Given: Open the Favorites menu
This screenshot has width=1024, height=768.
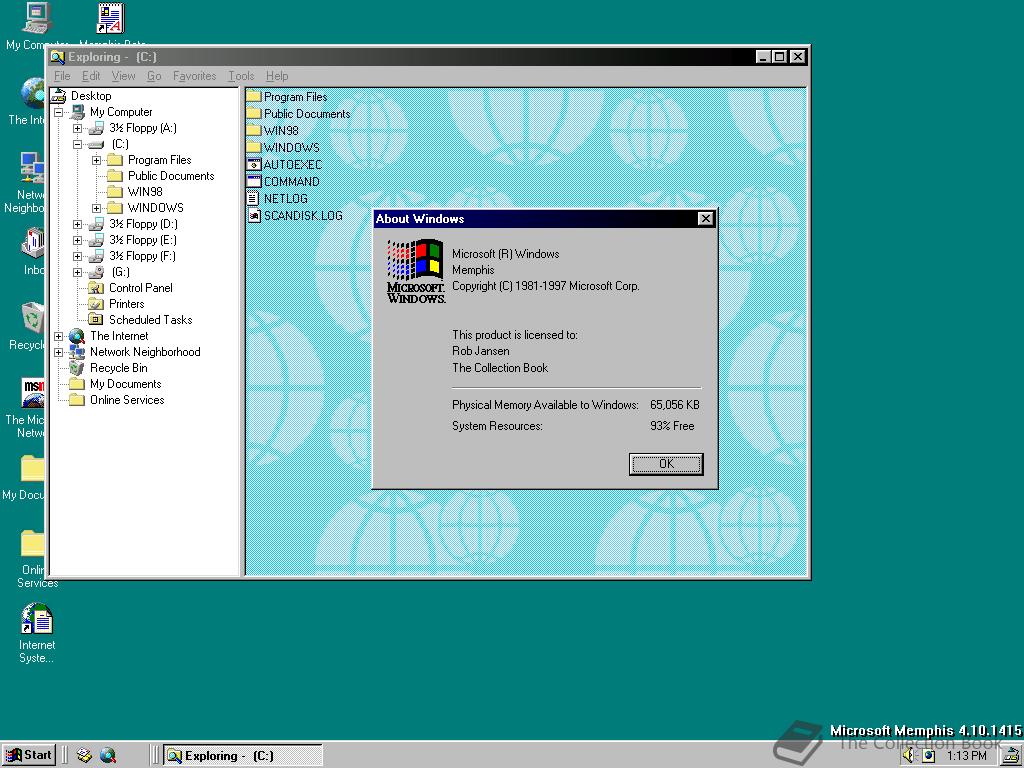Looking at the screenshot, I should (x=195, y=76).
